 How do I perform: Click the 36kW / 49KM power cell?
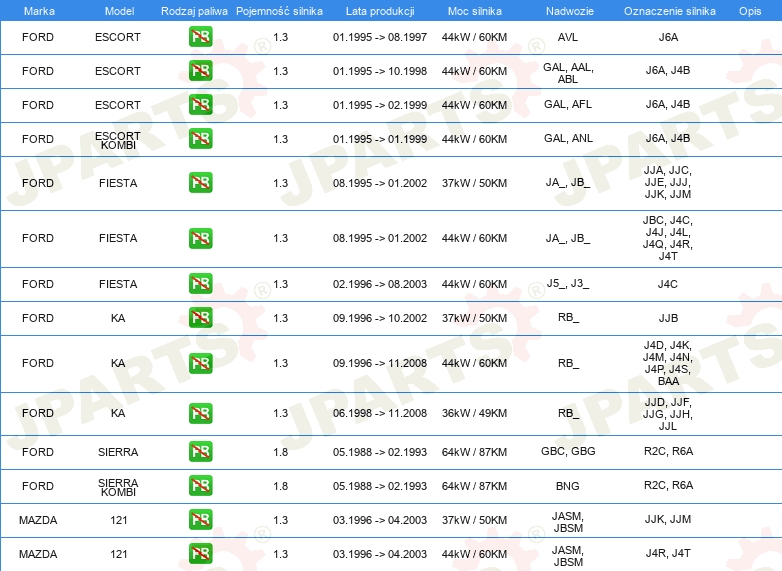(x=474, y=413)
